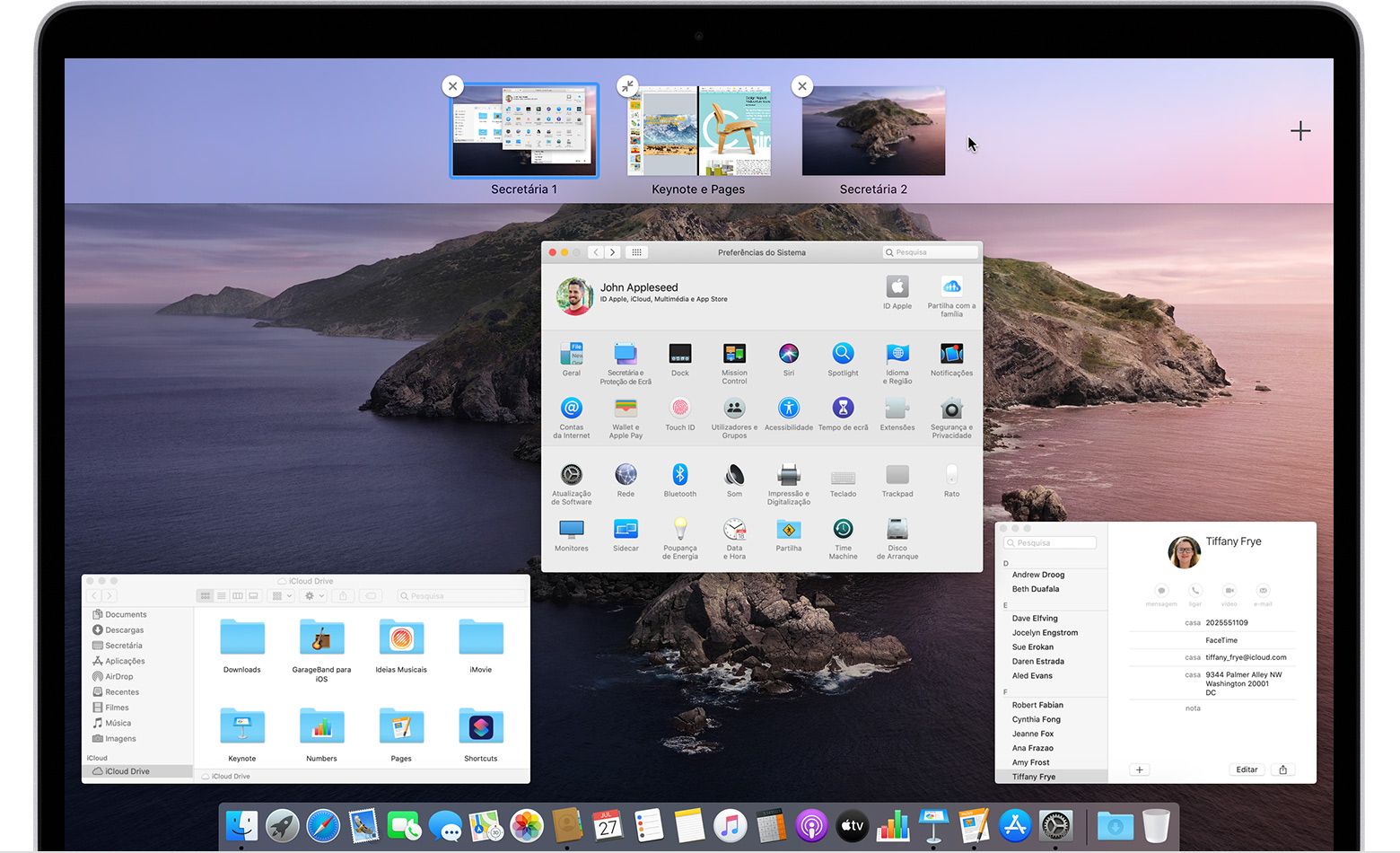Open App Store from the Dock
The width and height of the screenshot is (1400, 853).
click(1015, 825)
